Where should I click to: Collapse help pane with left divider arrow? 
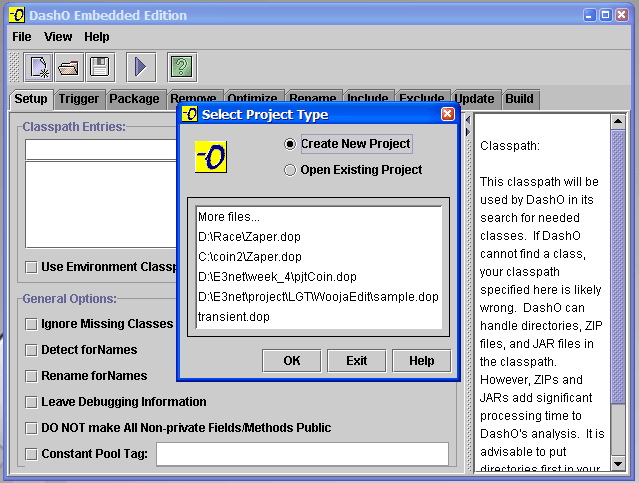coord(468,120)
